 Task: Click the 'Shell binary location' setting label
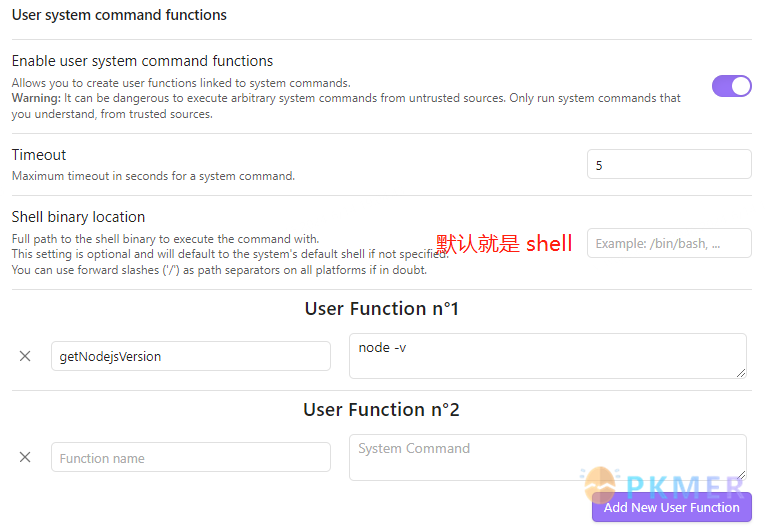point(78,217)
